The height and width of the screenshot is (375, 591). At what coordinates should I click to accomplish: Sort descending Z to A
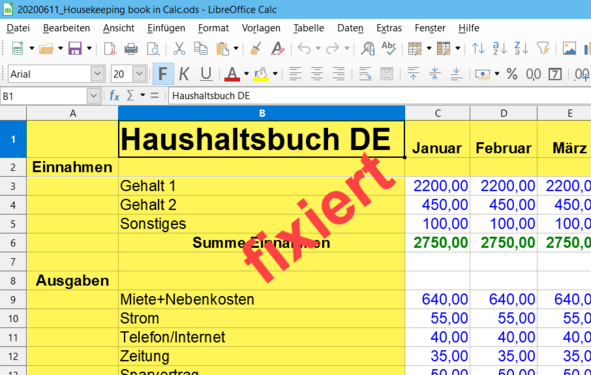pyautogui.click(x=521, y=49)
